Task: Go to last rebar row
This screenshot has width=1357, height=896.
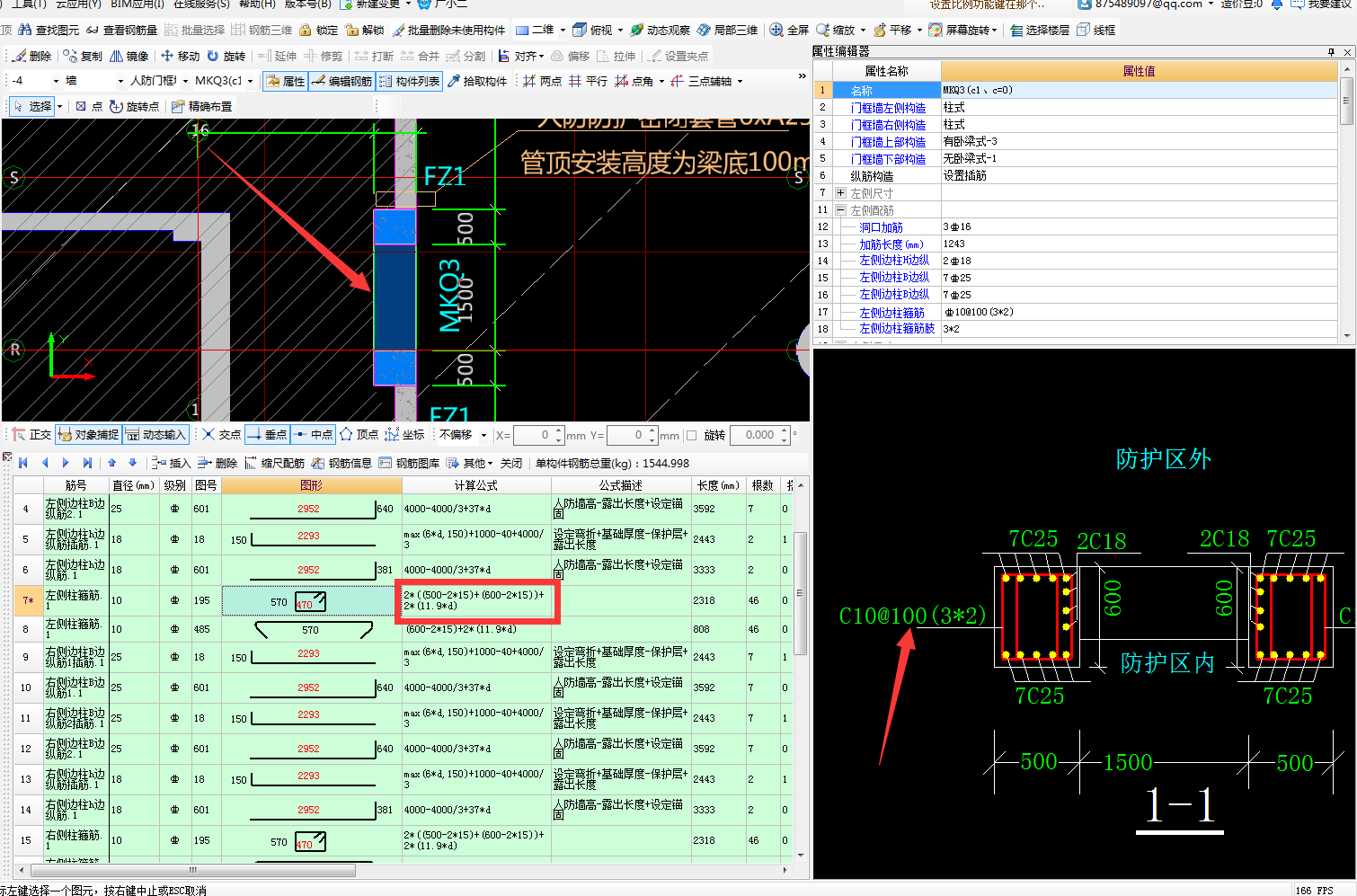Action: click(x=87, y=463)
